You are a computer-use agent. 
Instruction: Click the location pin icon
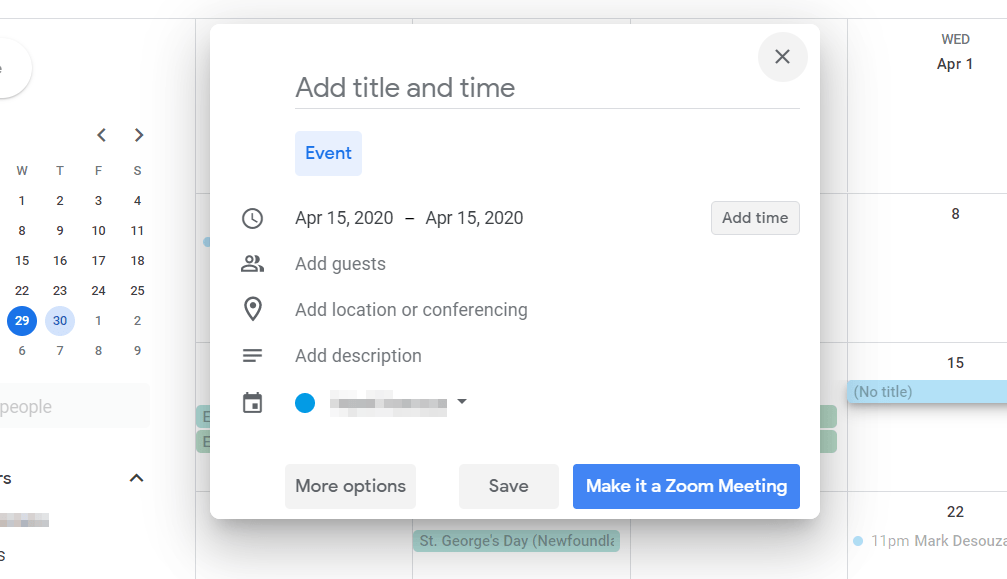pyautogui.click(x=252, y=309)
